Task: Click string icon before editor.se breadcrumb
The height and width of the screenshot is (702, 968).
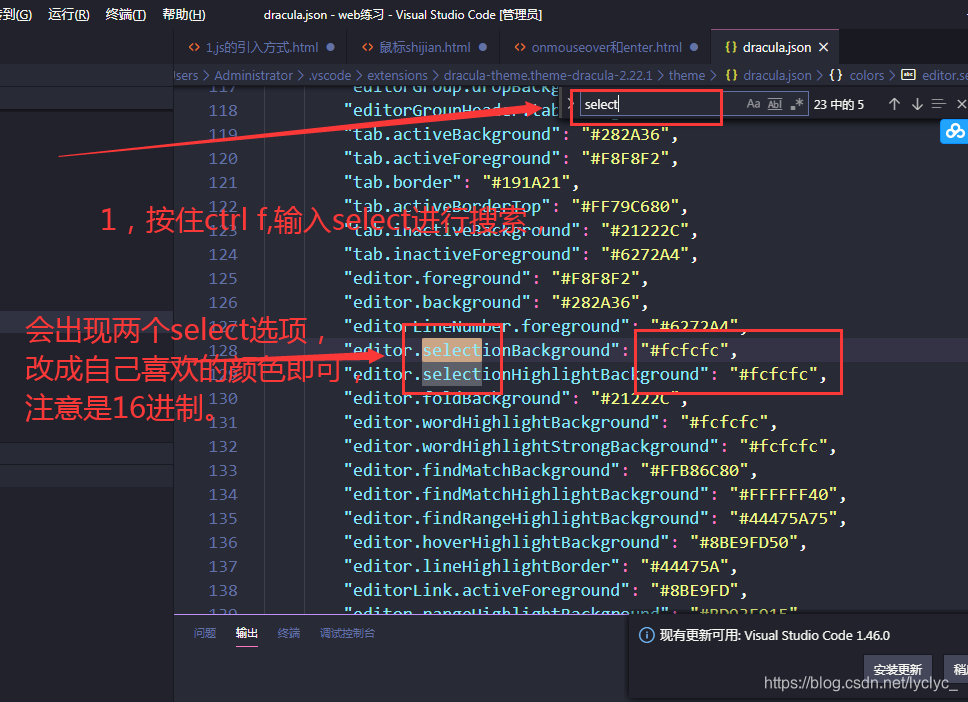Action: (x=908, y=75)
